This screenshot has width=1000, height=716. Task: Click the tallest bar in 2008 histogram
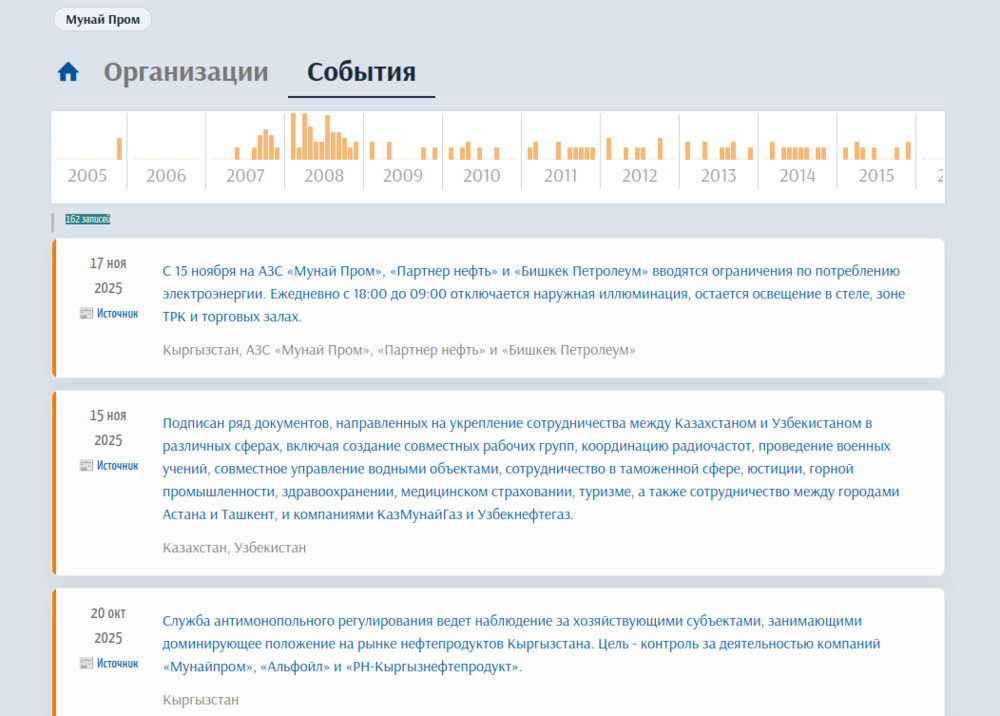294,136
